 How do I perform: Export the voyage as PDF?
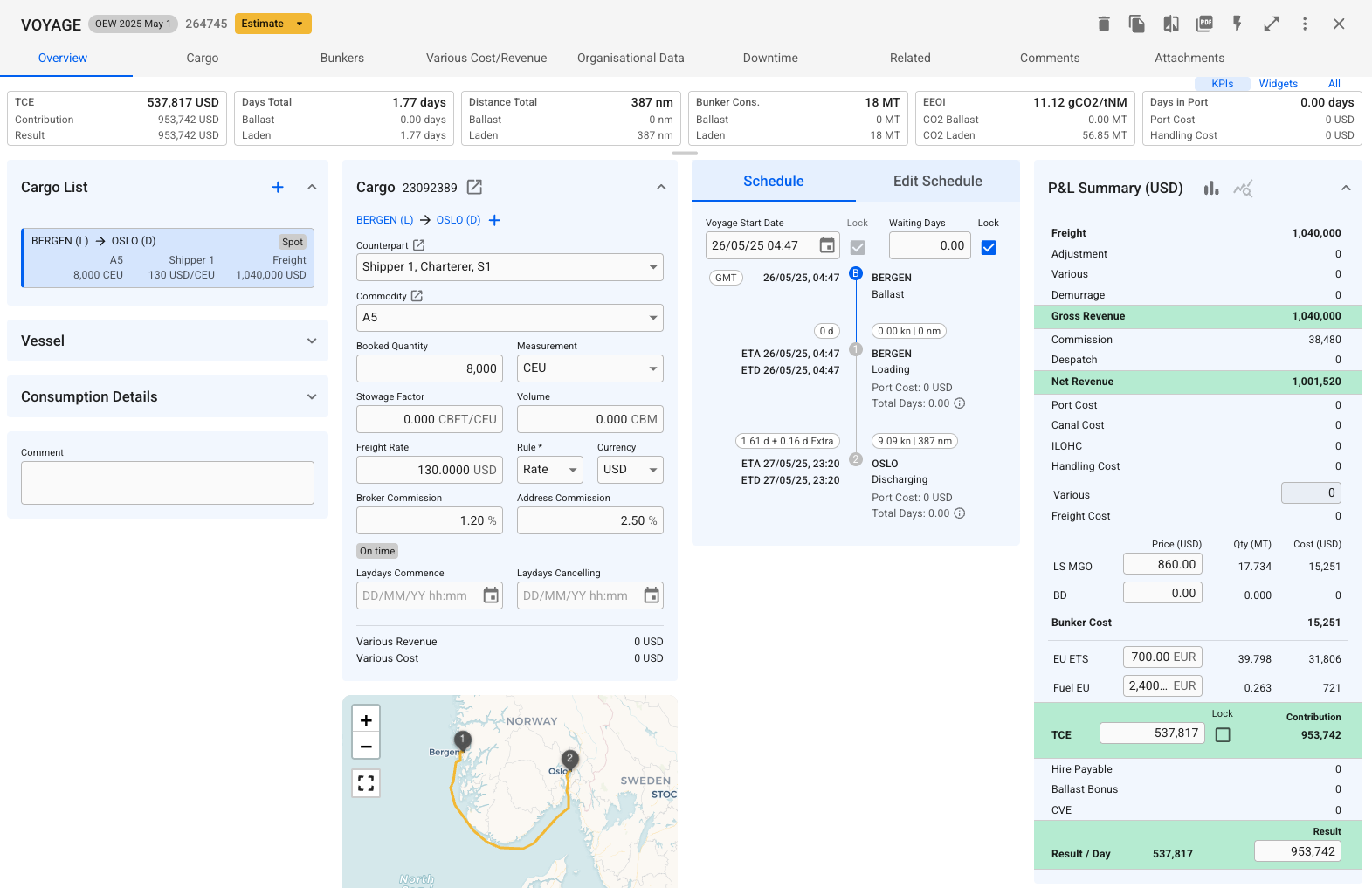click(1204, 24)
